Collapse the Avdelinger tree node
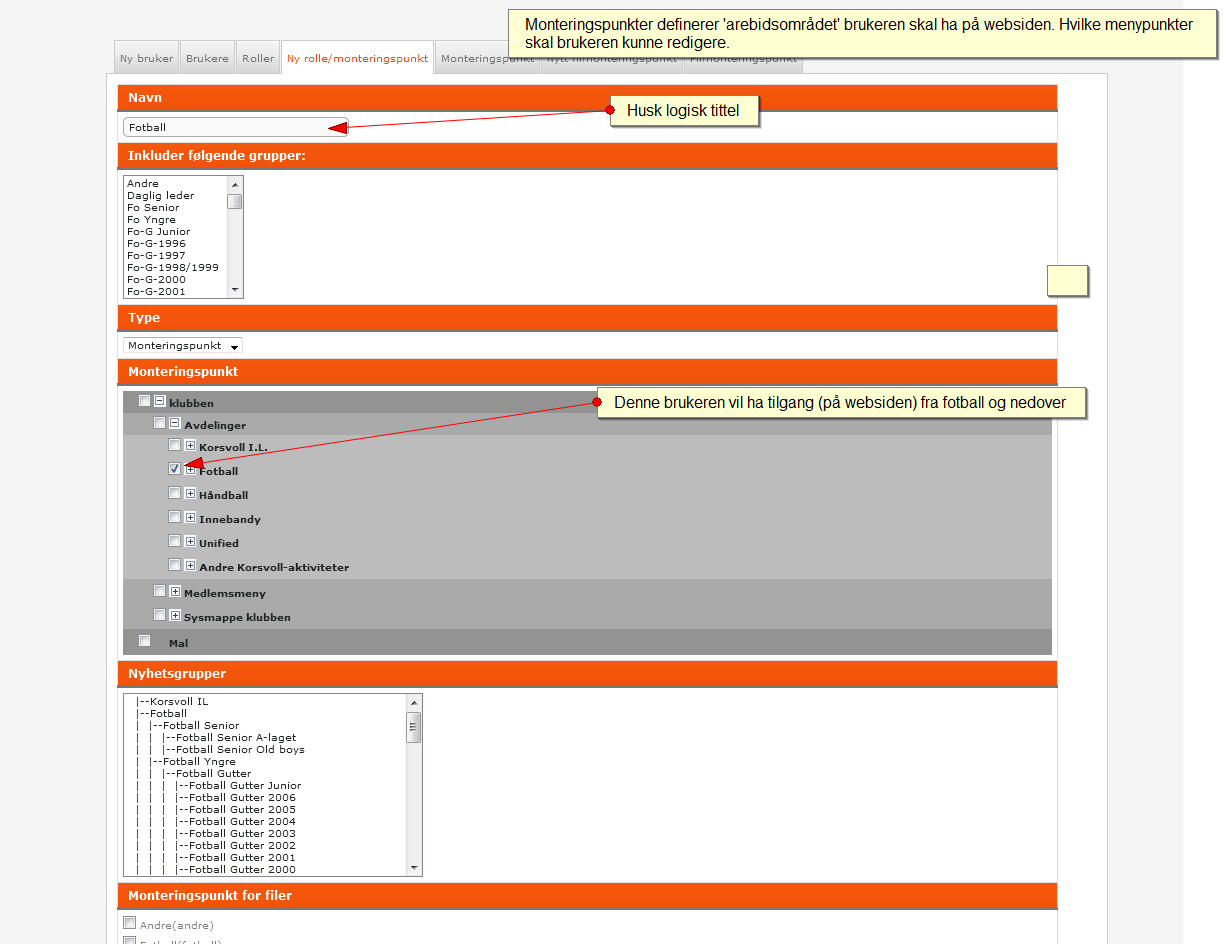 point(175,423)
